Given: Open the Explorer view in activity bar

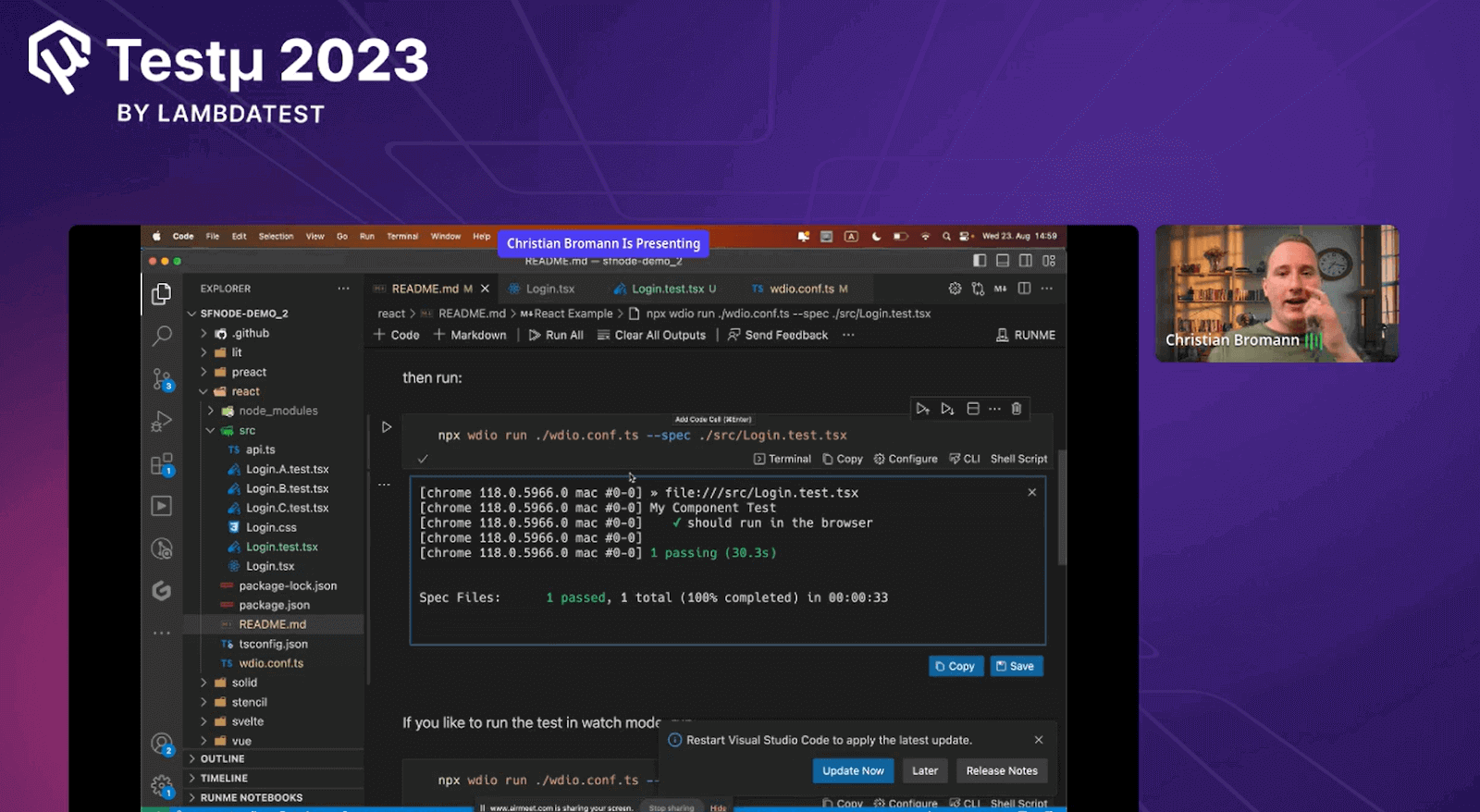Looking at the screenshot, I should point(162,294).
